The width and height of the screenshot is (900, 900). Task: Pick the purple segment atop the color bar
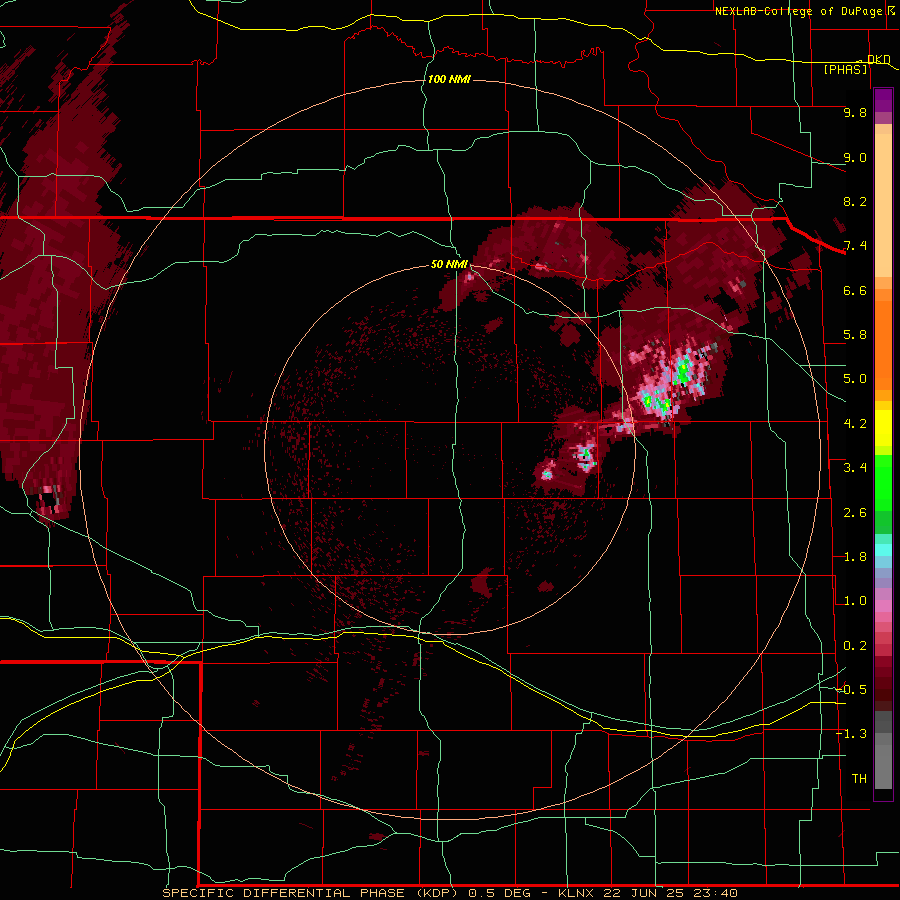(x=883, y=101)
